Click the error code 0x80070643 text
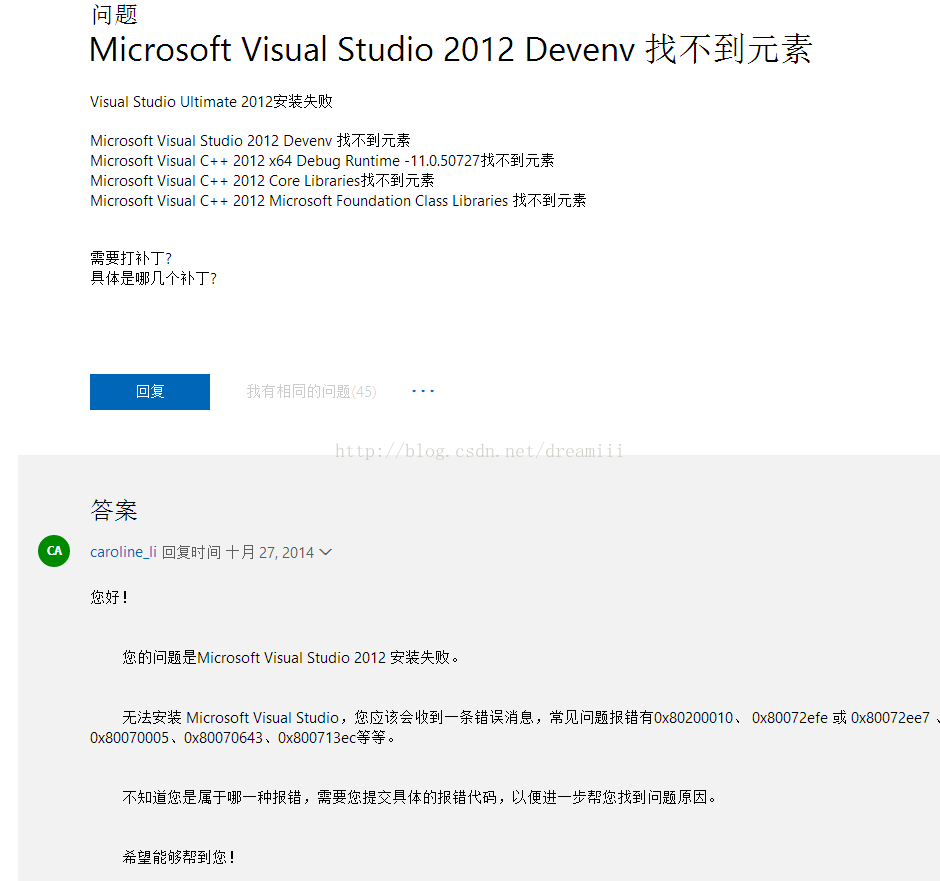940x881 pixels. (223, 738)
